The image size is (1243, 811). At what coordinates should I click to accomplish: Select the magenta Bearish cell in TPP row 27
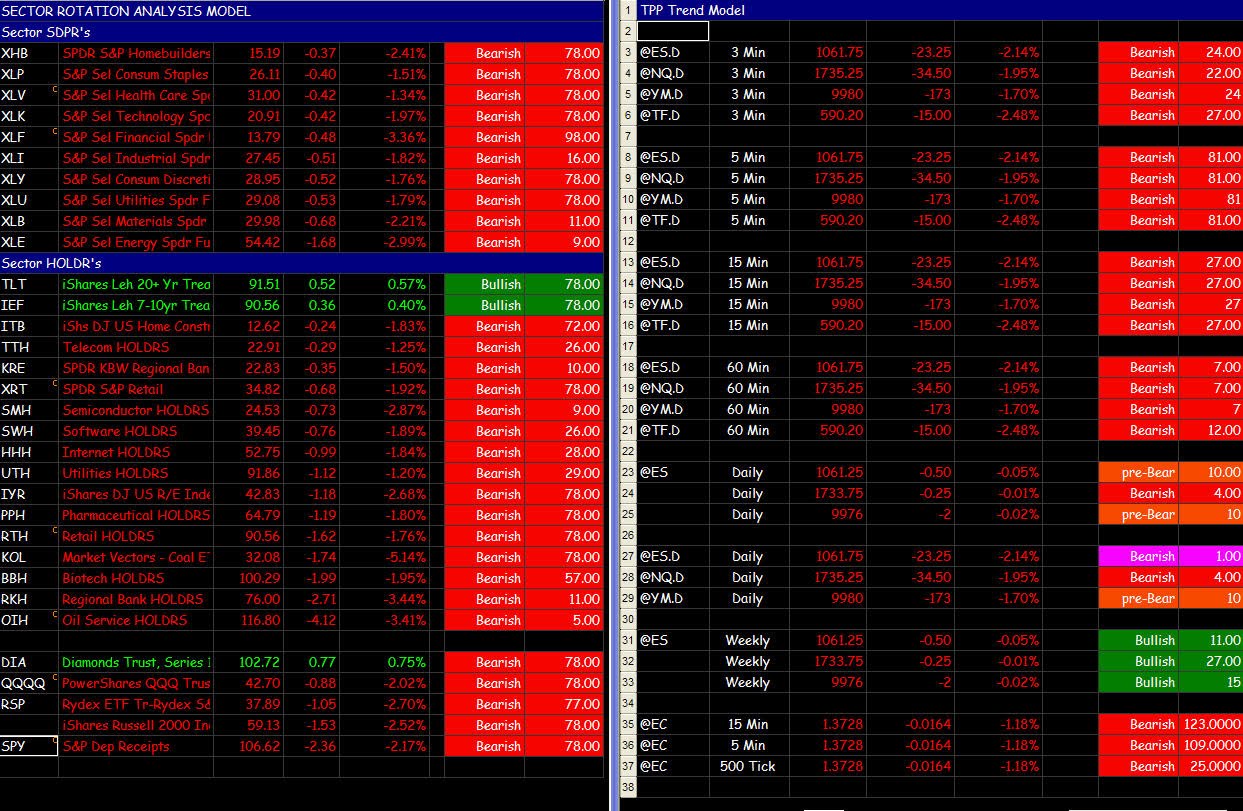click(x=1138, y=556)
